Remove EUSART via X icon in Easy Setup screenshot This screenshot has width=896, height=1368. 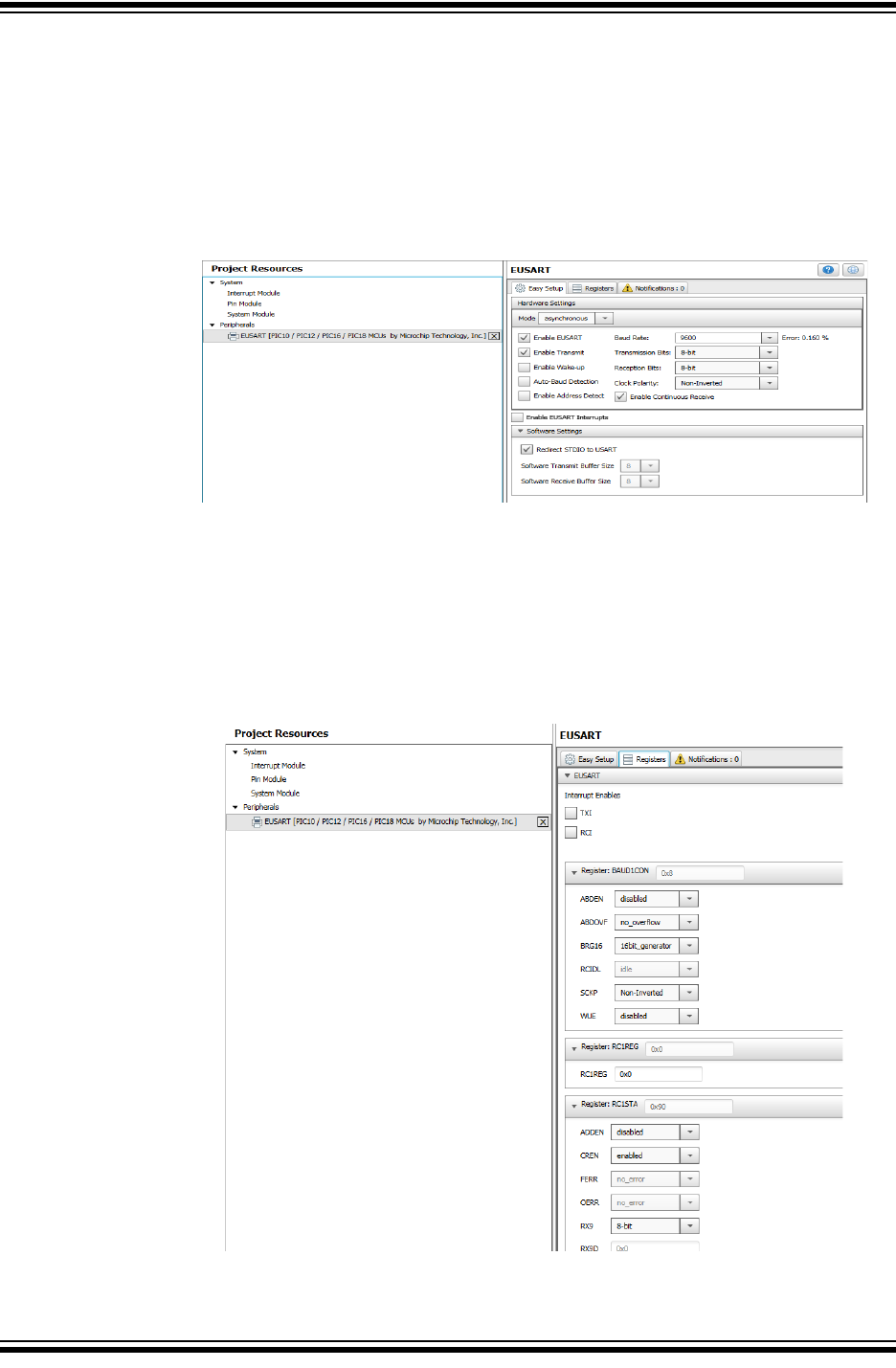point(494,336)
